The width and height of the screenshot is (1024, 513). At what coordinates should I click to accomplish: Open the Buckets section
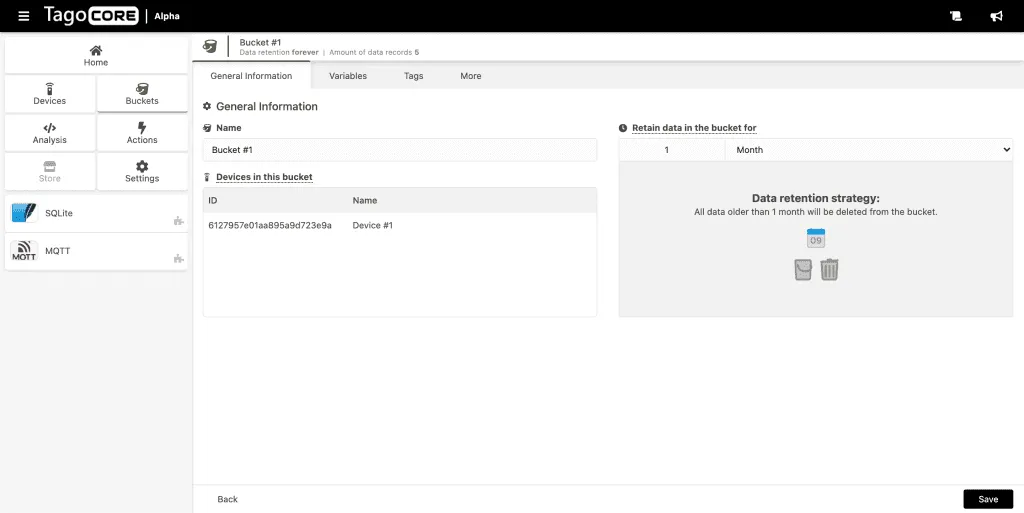tap(142, 94)
